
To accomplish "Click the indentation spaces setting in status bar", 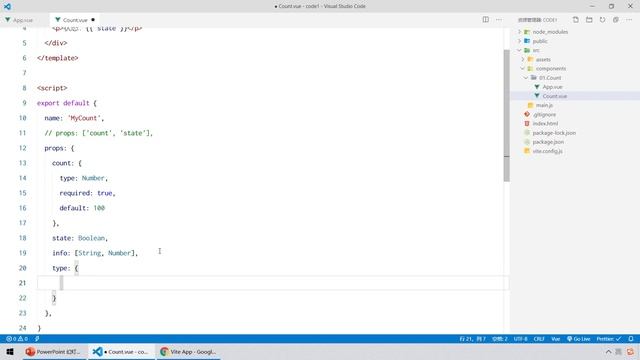I will point(500,339).
